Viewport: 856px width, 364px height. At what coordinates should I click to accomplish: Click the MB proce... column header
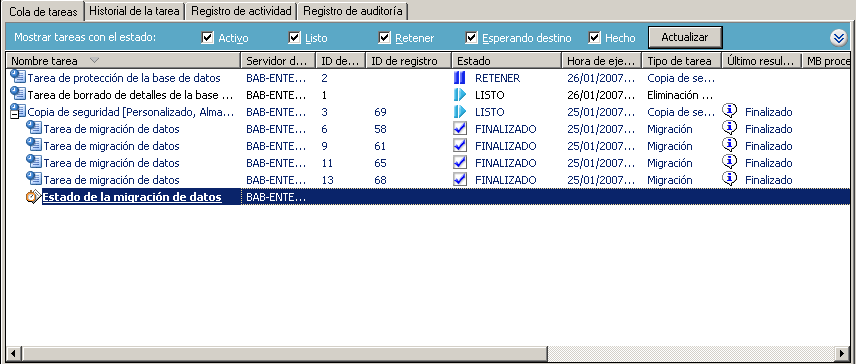tap(826, 61)
